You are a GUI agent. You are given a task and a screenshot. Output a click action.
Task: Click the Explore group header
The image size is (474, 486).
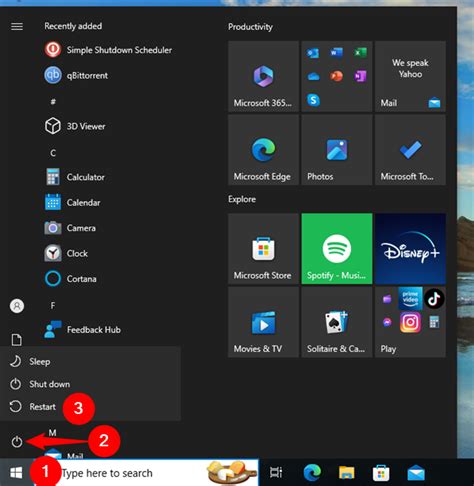pos(242,199)
